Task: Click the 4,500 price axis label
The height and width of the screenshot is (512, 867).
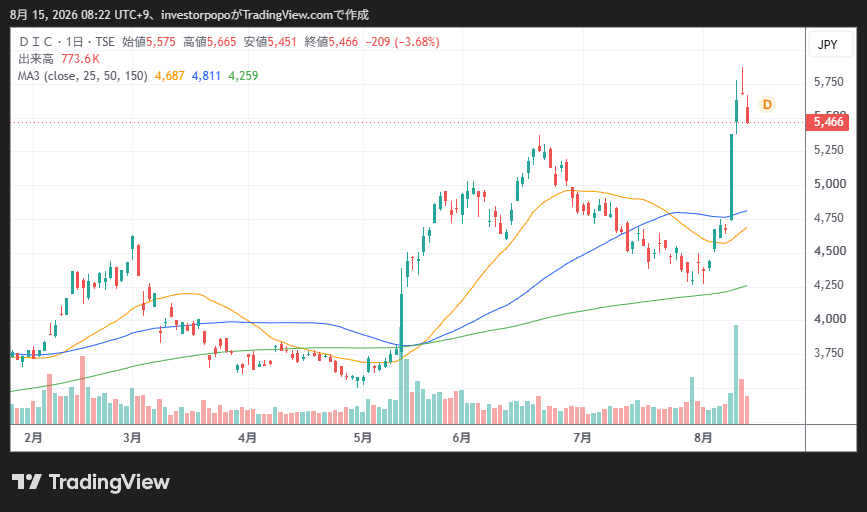Action: coord(830,251)
